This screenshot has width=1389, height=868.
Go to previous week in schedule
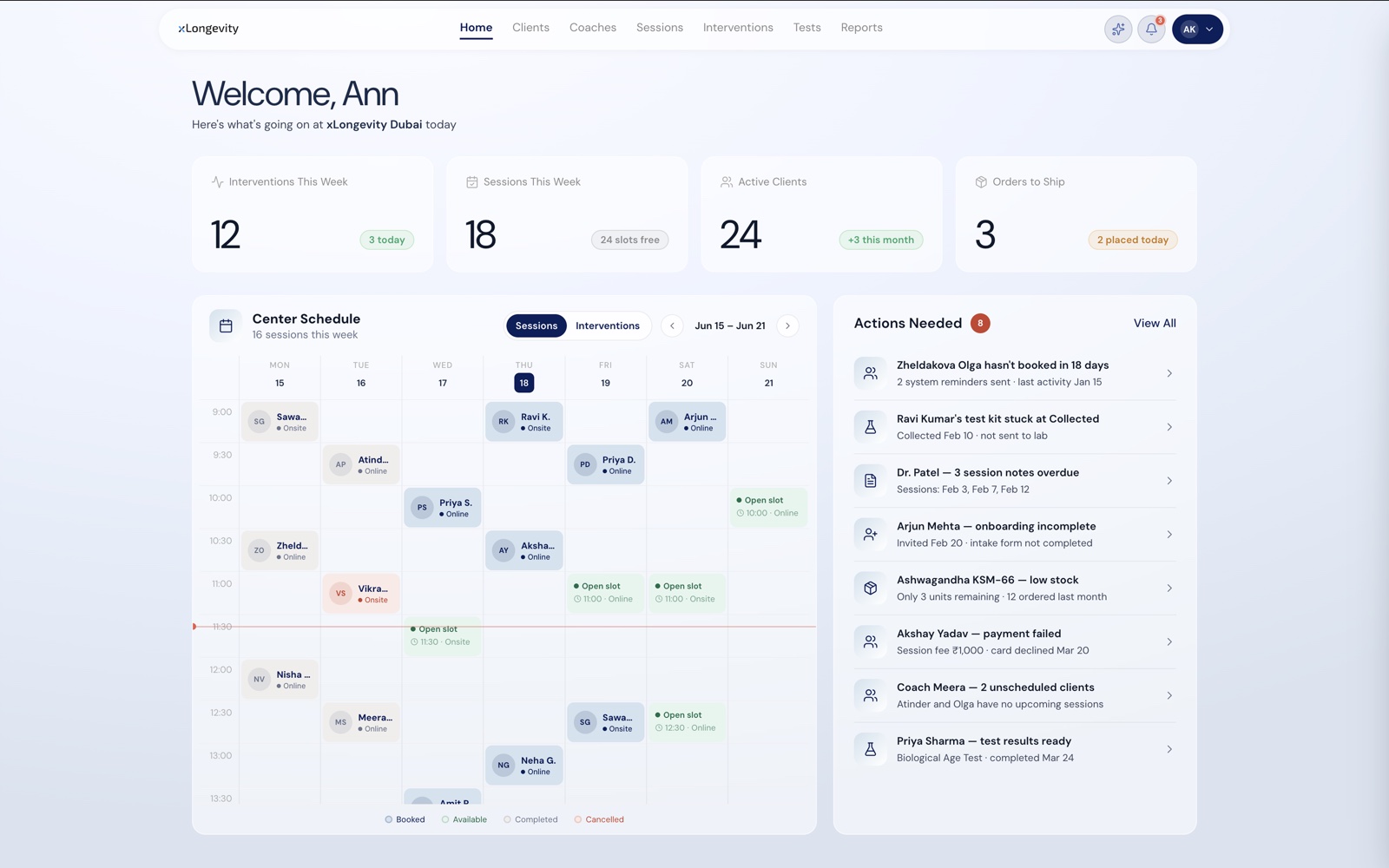tap(672, 325)
